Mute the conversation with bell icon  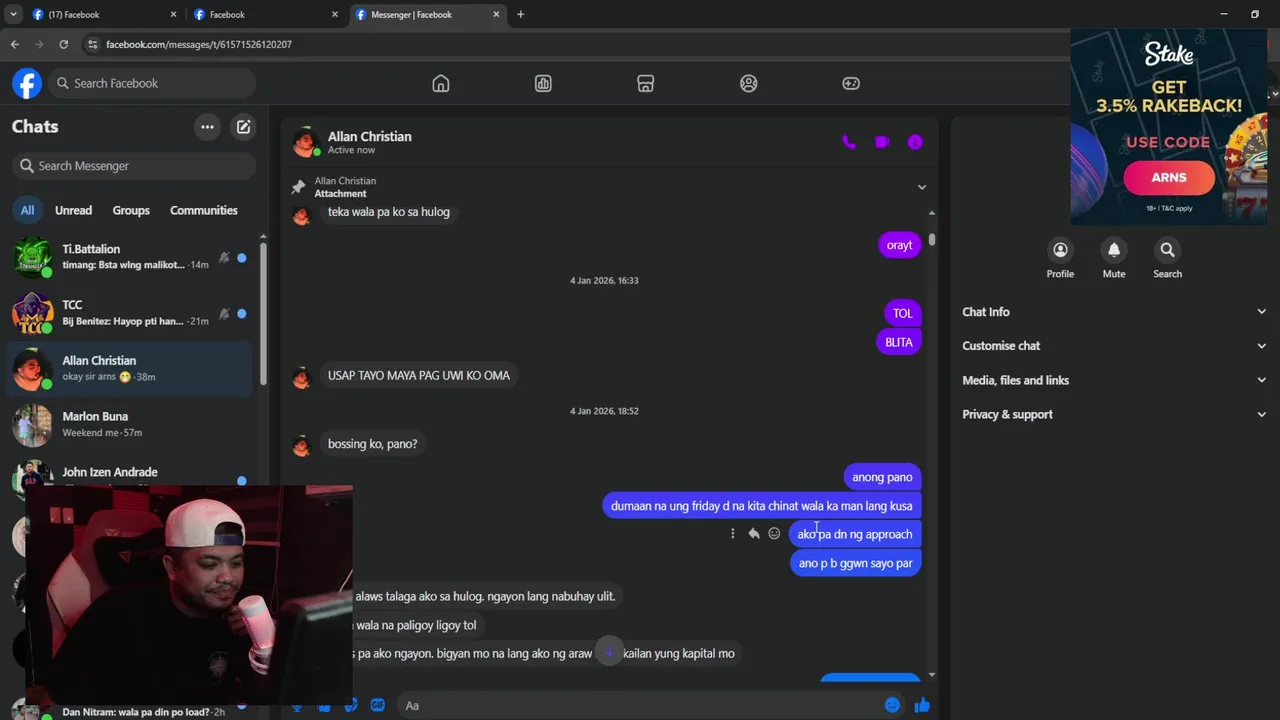[1114, 250]
